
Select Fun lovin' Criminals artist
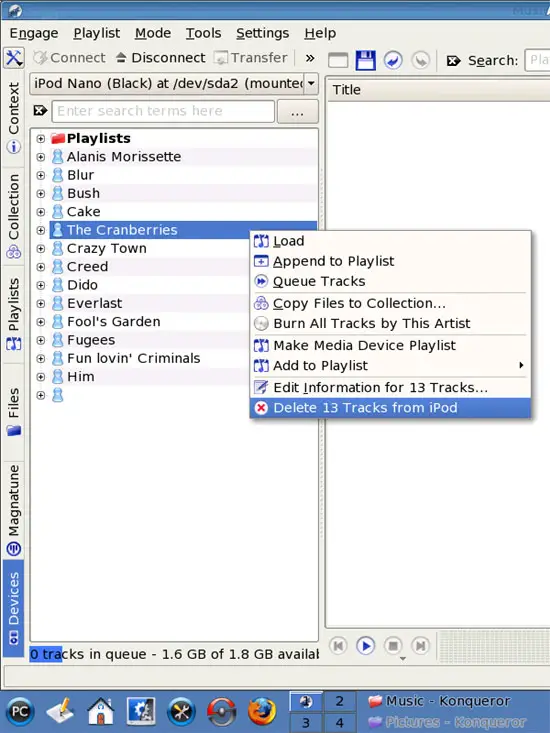click(x=134, y=359)
